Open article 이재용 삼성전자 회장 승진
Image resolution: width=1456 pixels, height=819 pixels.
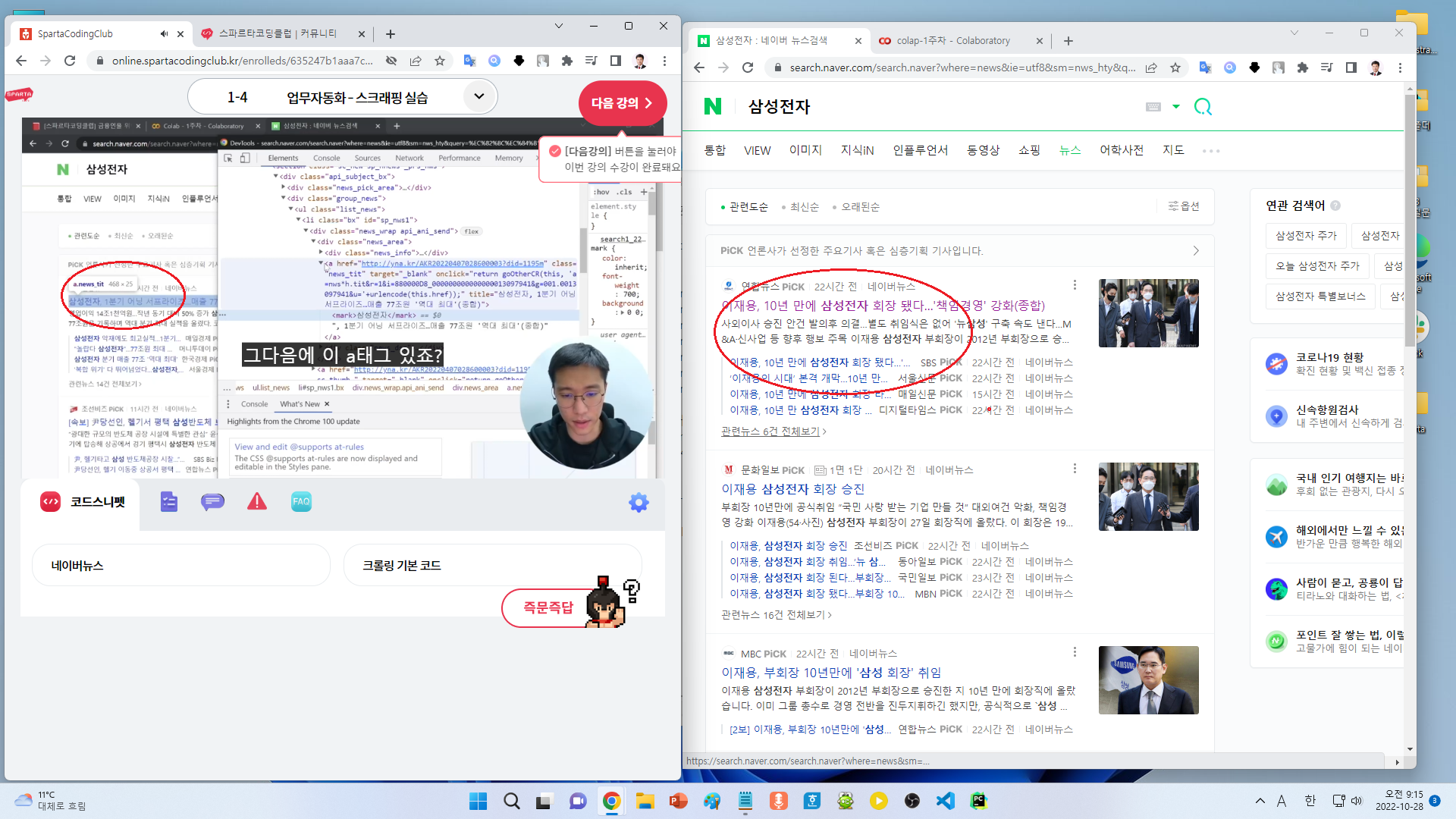click(793, 489)
